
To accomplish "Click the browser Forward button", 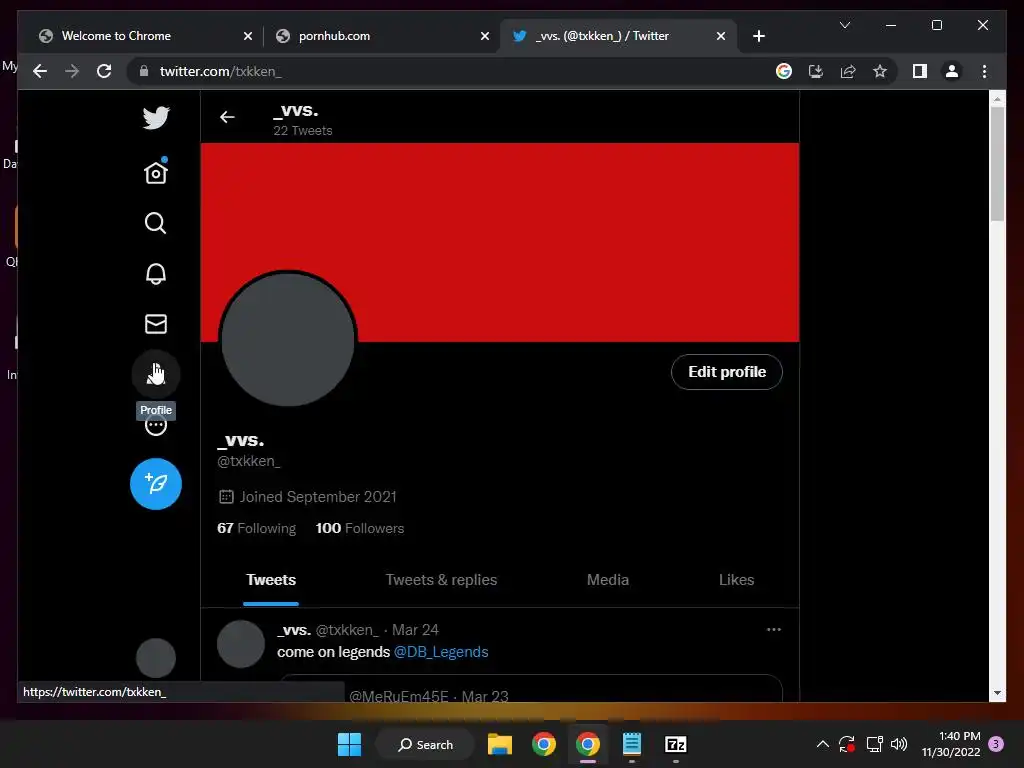I will [72, 71].
